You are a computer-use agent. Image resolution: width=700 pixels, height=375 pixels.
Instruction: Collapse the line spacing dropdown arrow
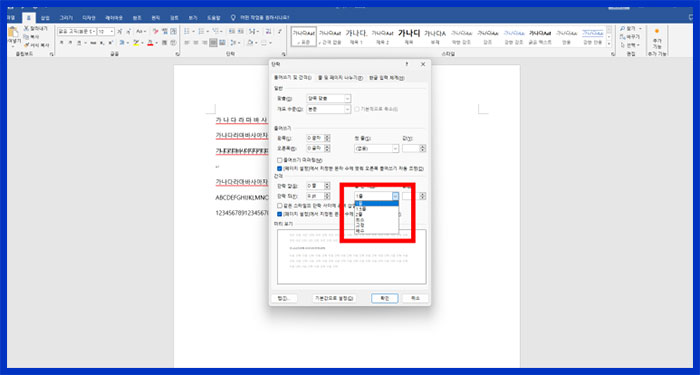coord(395,196)
